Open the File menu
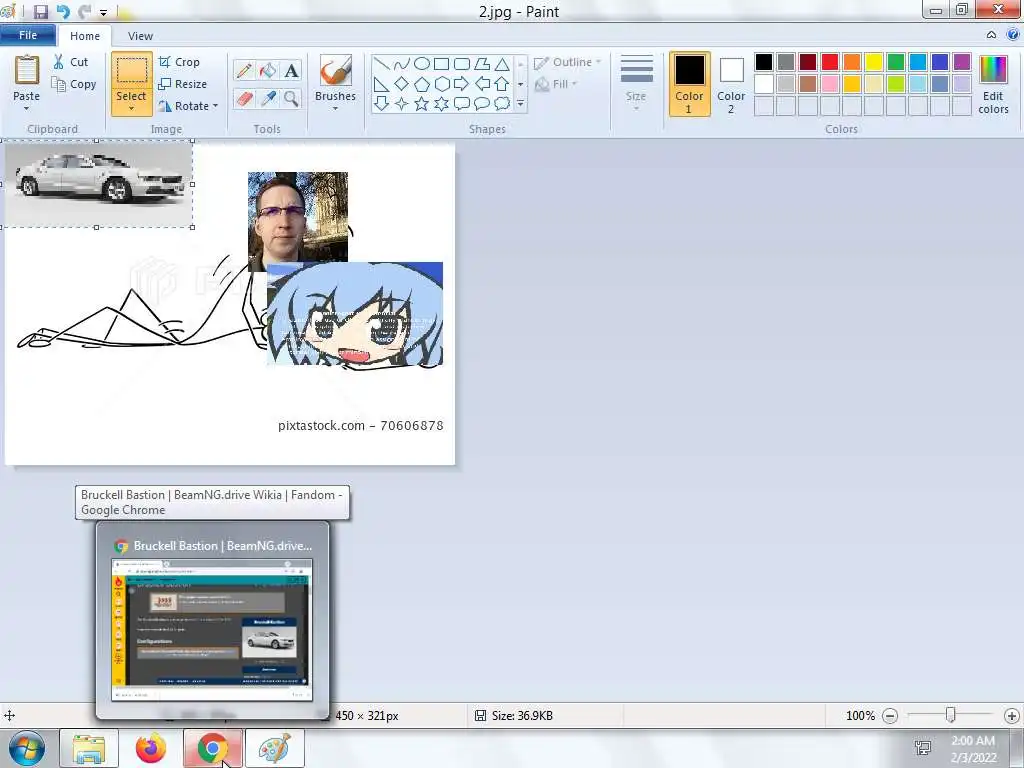 click(28, 35)
